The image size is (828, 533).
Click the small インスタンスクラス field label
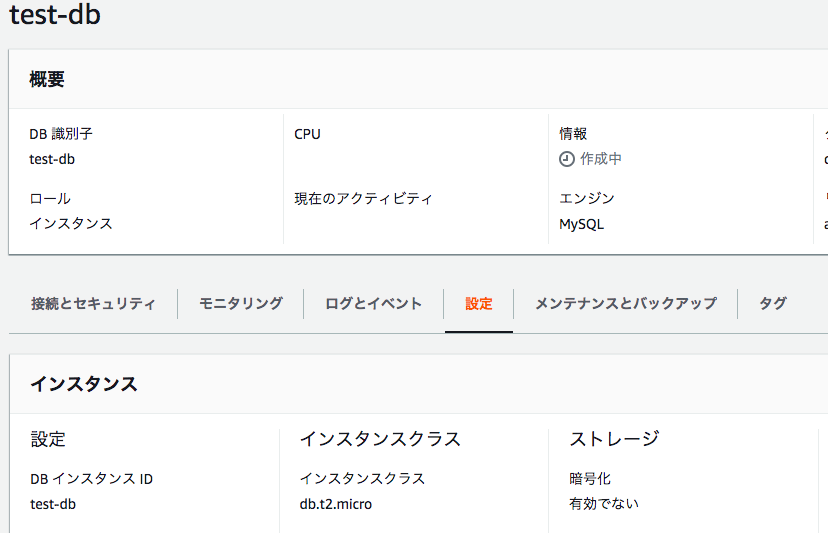click(x=362, y=479)
